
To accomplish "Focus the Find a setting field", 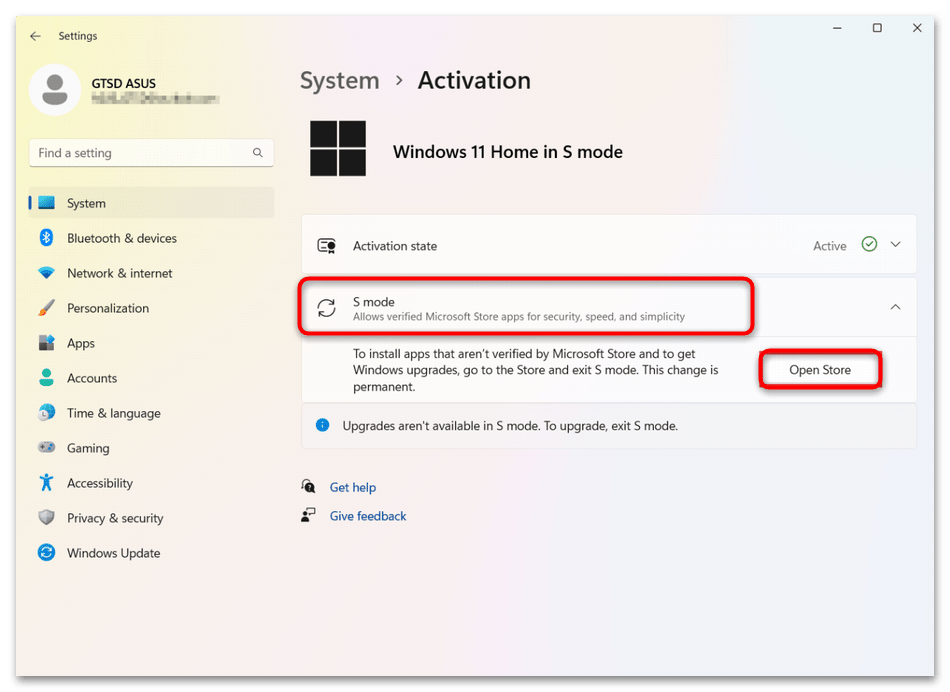I will pyautogui.click(x=151, y=153).
